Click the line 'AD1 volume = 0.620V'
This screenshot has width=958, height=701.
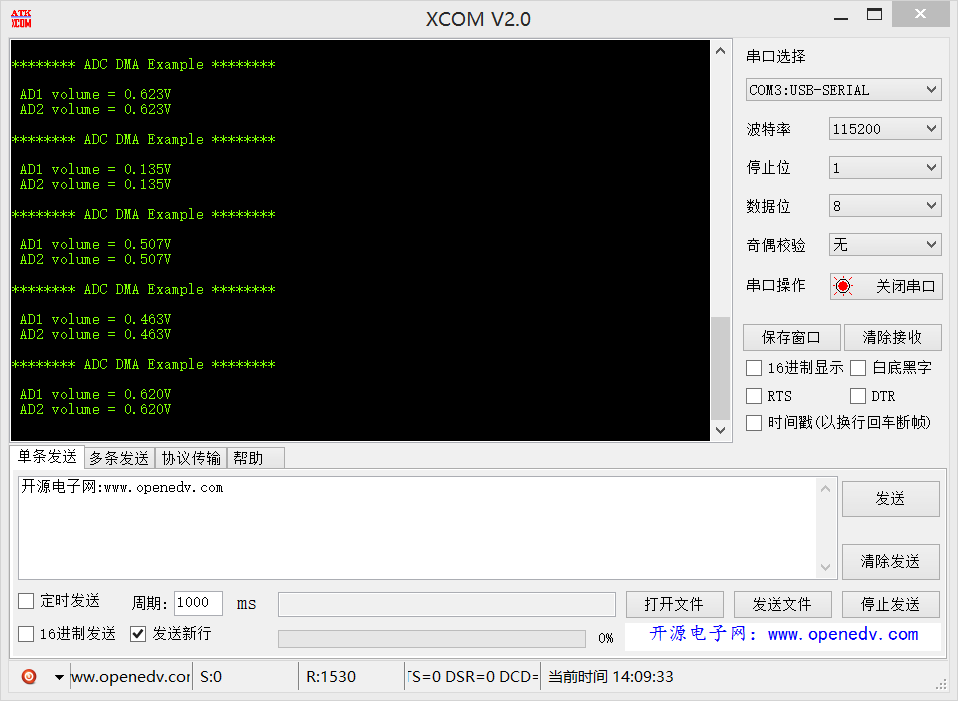95,394
